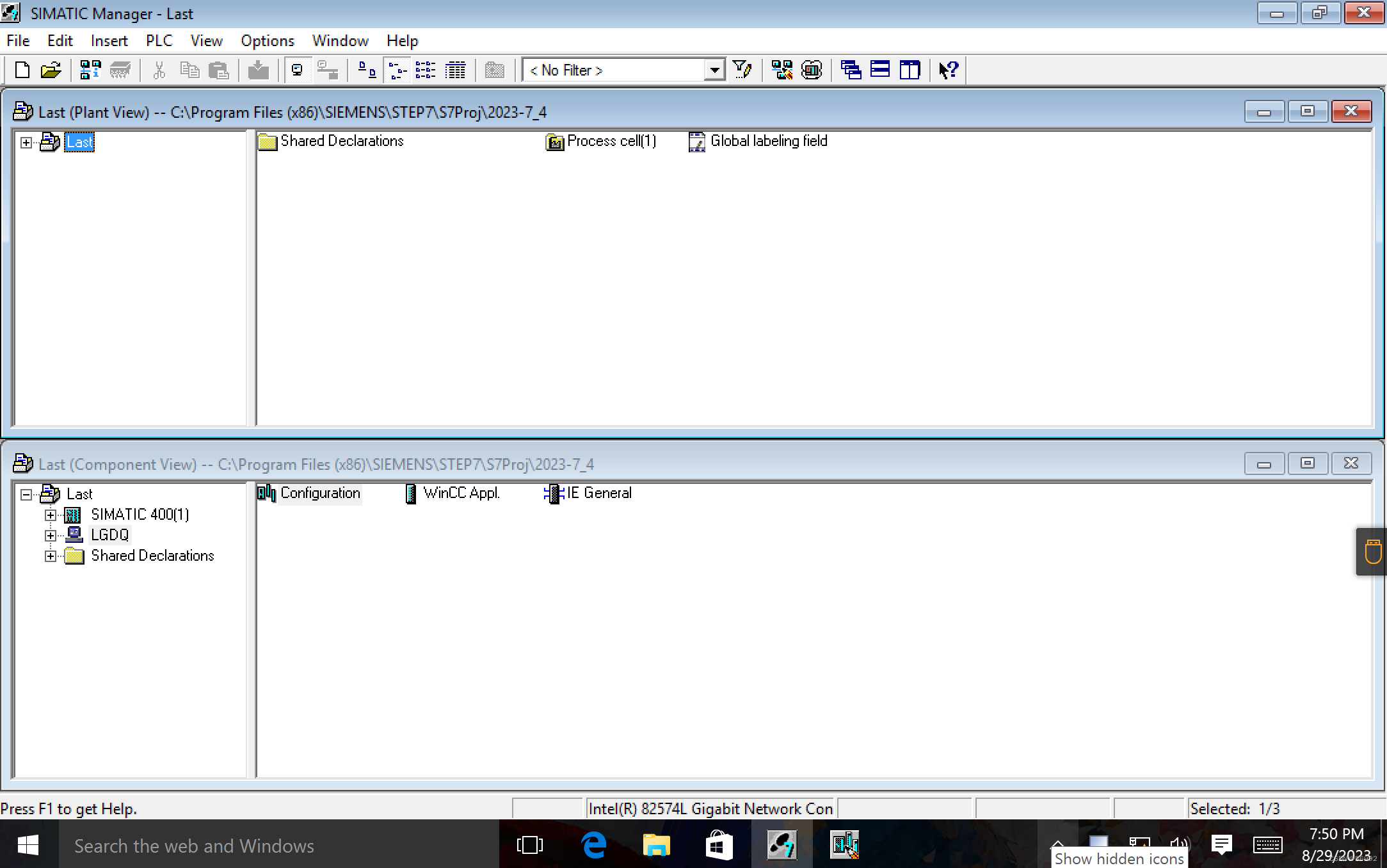
Task: Click the context Help arrow icon
Action: click(x=948, y=70)
